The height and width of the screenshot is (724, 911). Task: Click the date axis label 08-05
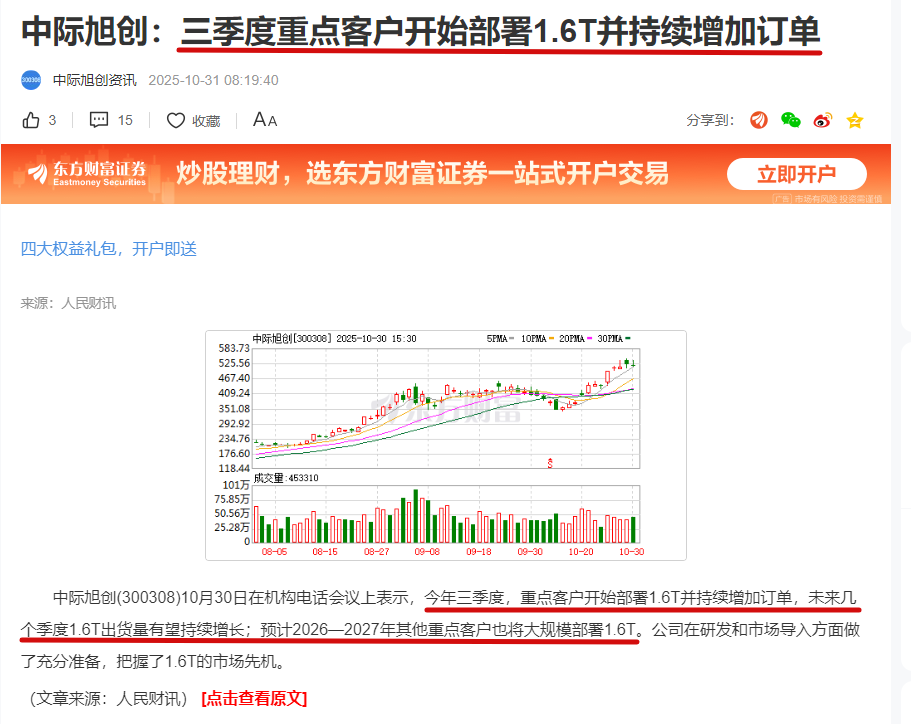274,551
